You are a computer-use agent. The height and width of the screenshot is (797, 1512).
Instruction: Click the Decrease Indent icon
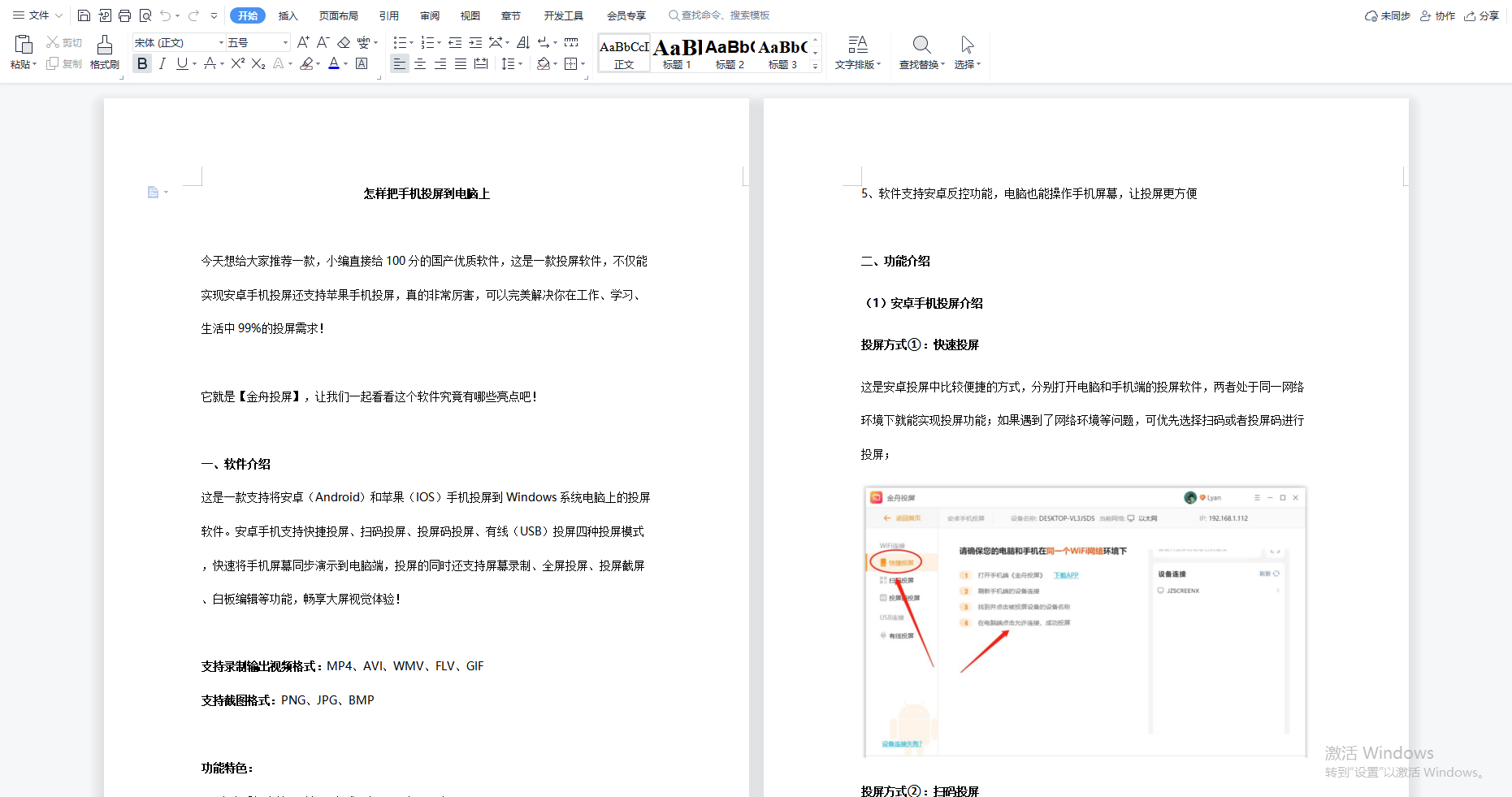coord(455,42)
